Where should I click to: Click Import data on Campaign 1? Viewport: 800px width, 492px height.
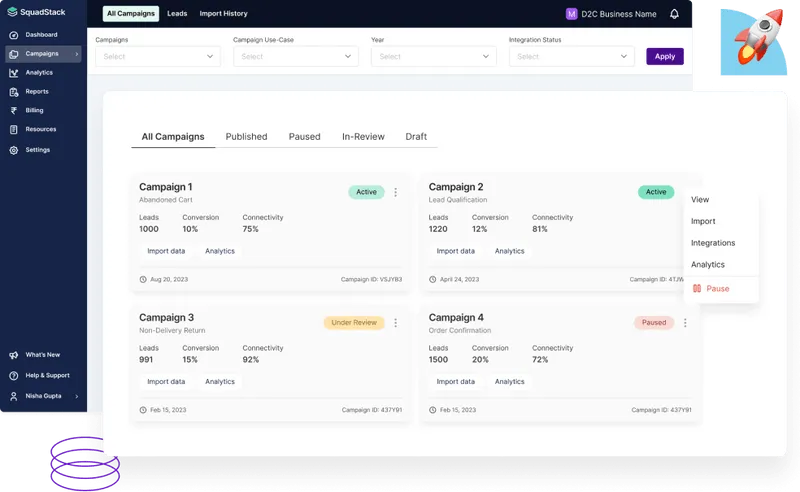[x=166, y=251]
